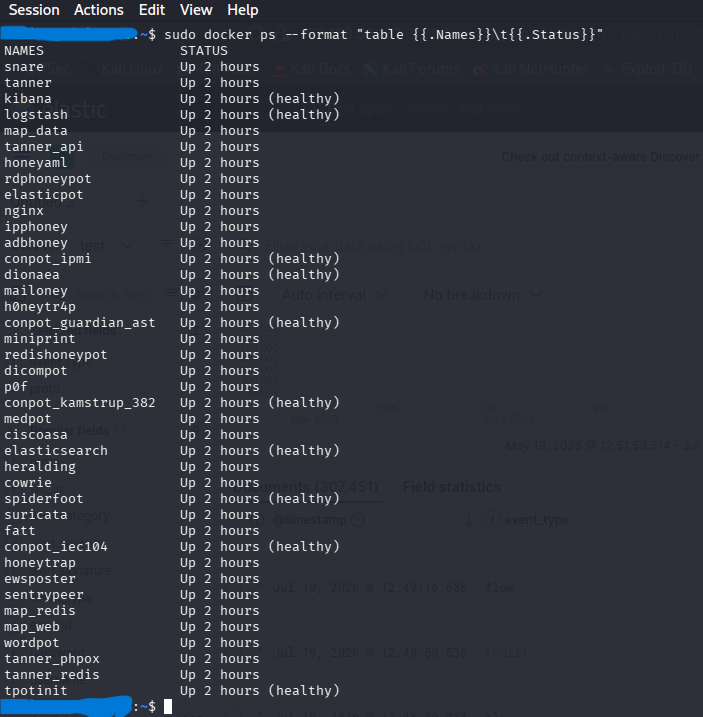Click the 'sentrypeer' container name
This screenshot has width=703, height=717.
point(44,595)
